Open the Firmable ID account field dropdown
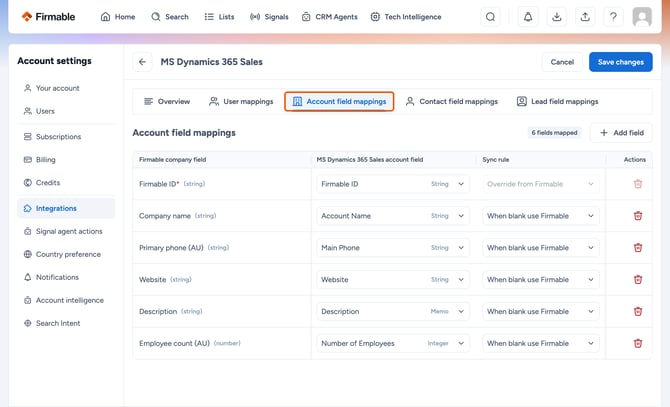The width and height of the screenshot is (670, 407). coord(393,184)
